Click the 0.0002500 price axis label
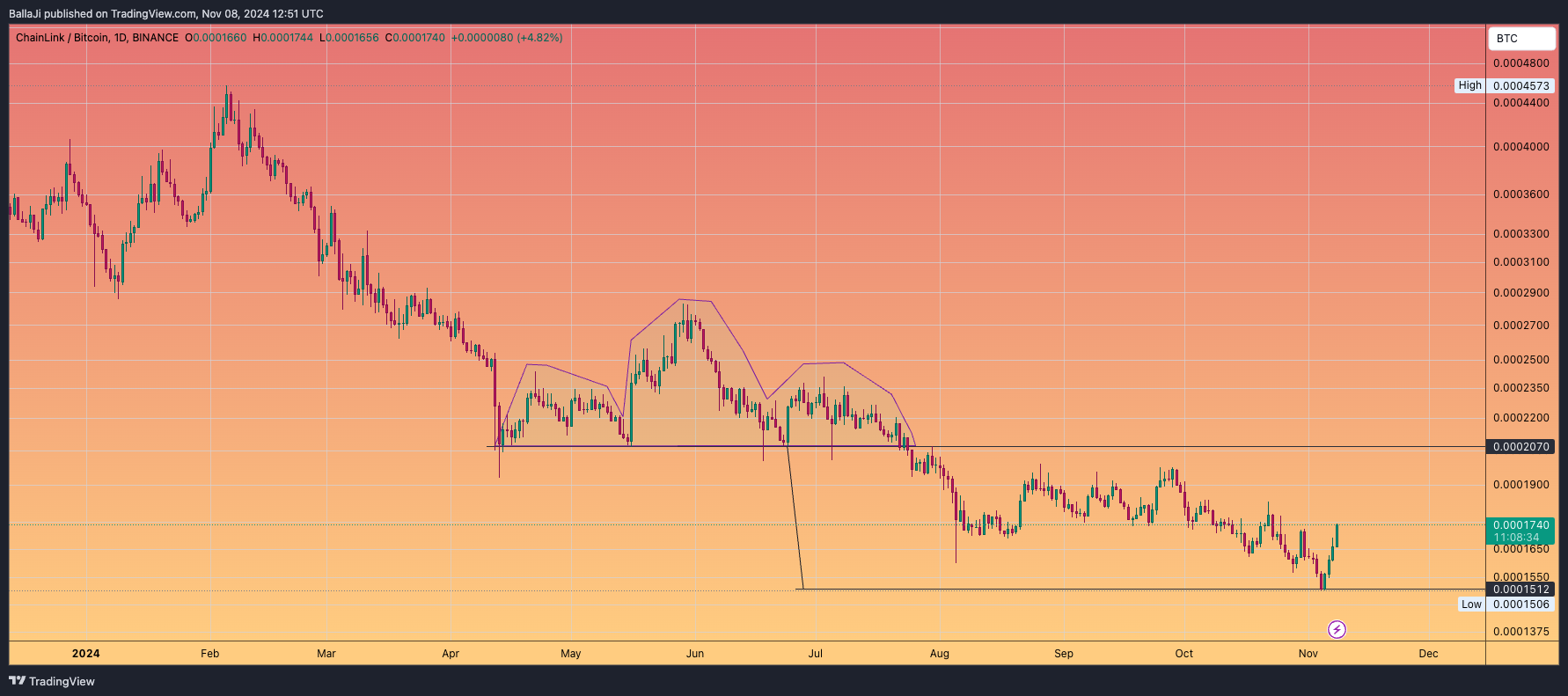The image size is (1568, 696). pos(1521,360)
